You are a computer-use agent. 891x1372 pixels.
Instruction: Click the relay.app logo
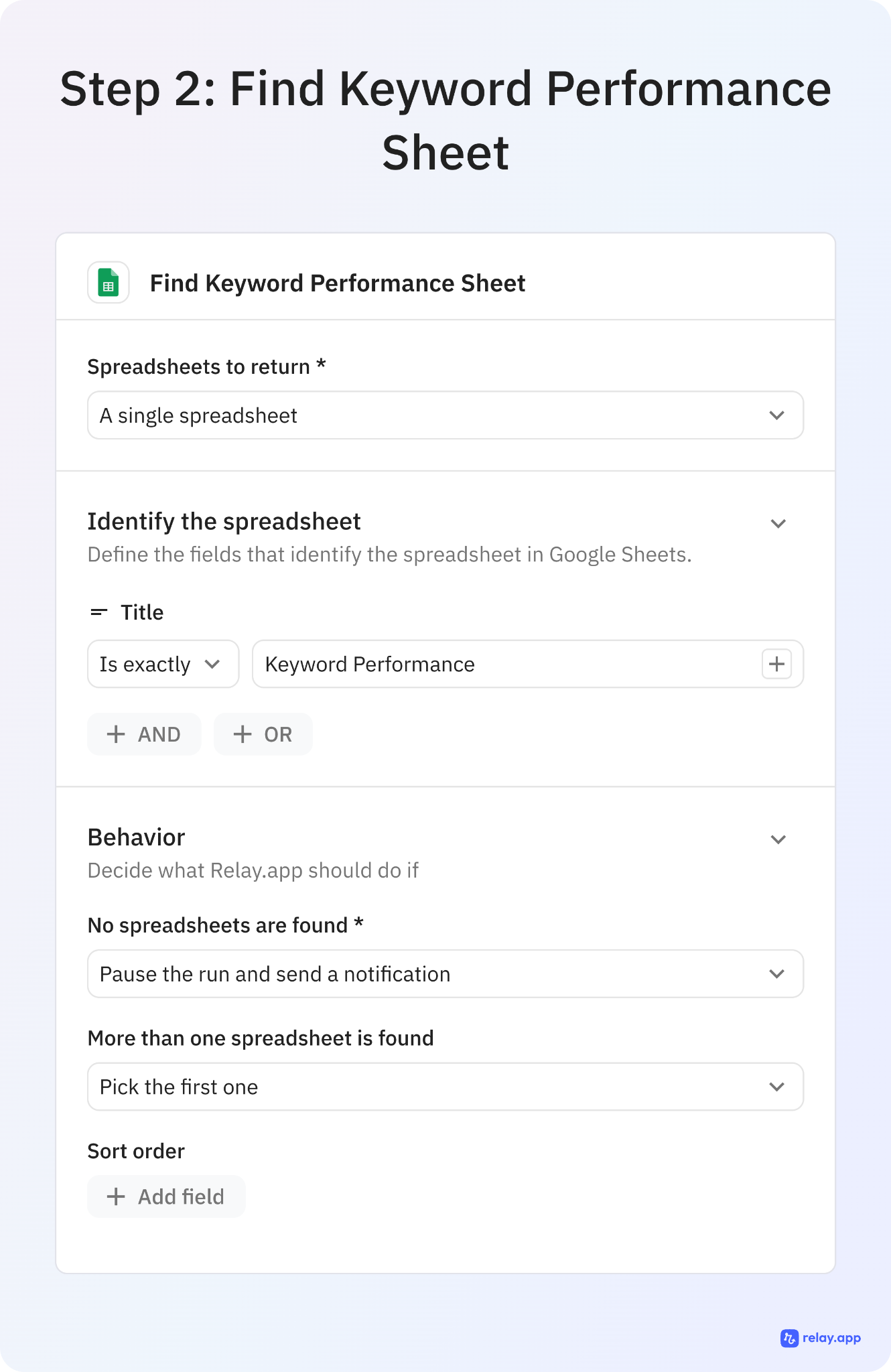[821, 1338]
